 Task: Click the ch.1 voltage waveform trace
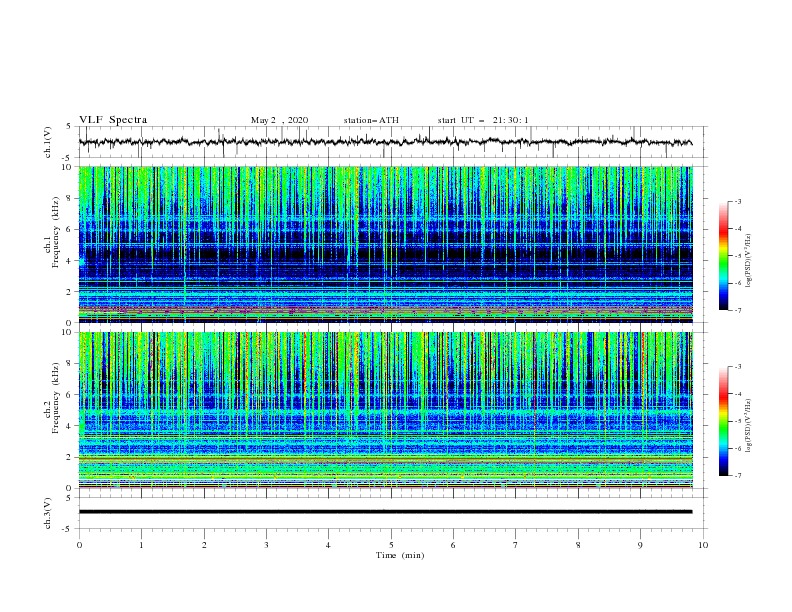385,142
